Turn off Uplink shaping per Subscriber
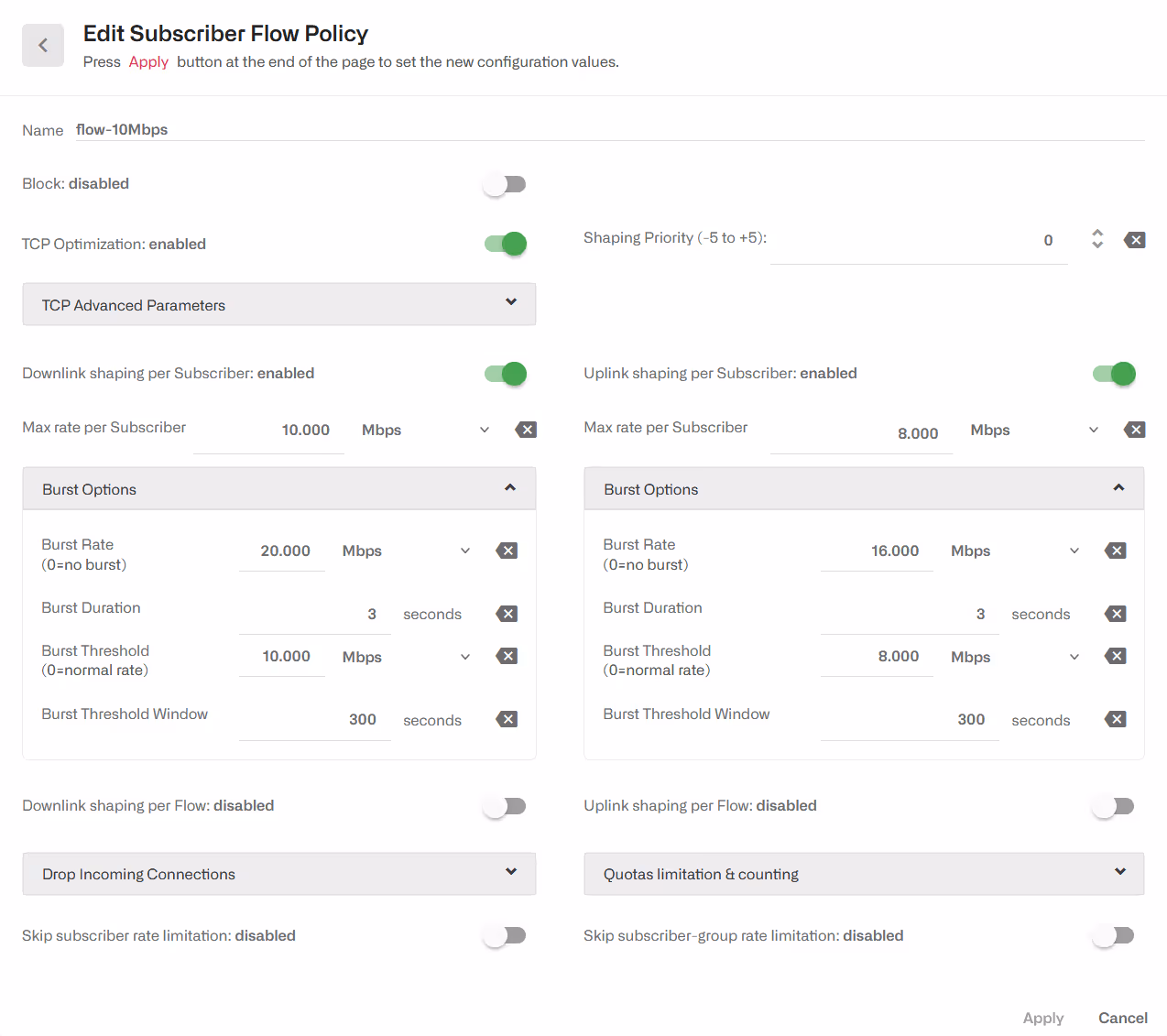Image resolution: width=1167 pixels, height=1036 pixels. tap(1114, 374)
